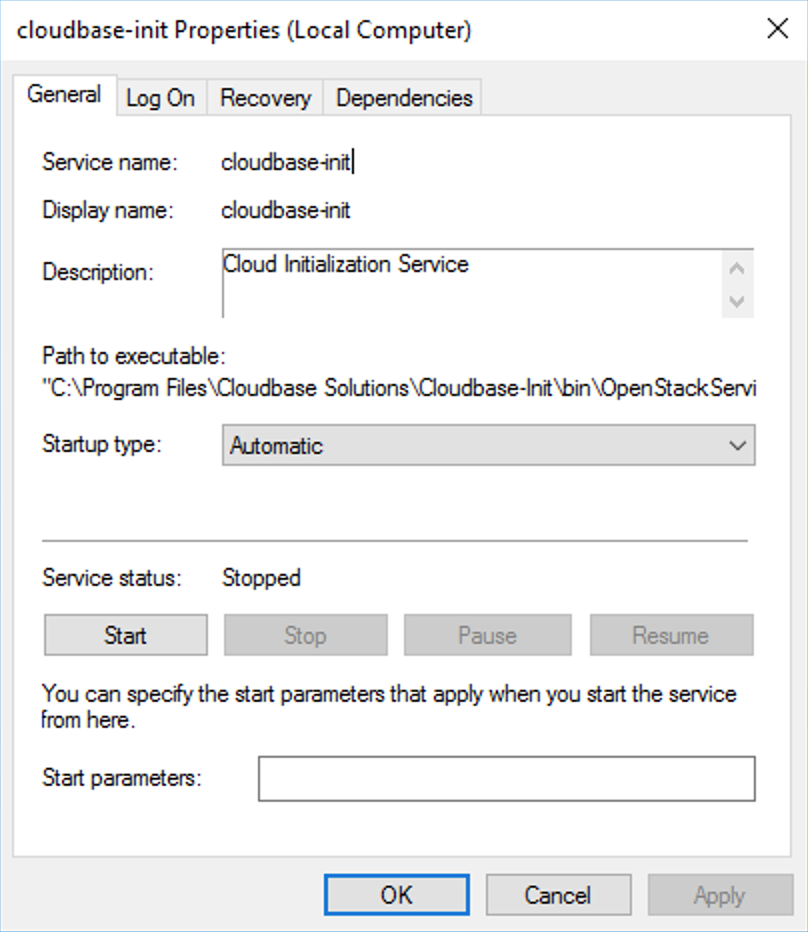The height and width of the screenshot is (932, 808).
Task: Click the Stop service button
Action: pos(305,635)
